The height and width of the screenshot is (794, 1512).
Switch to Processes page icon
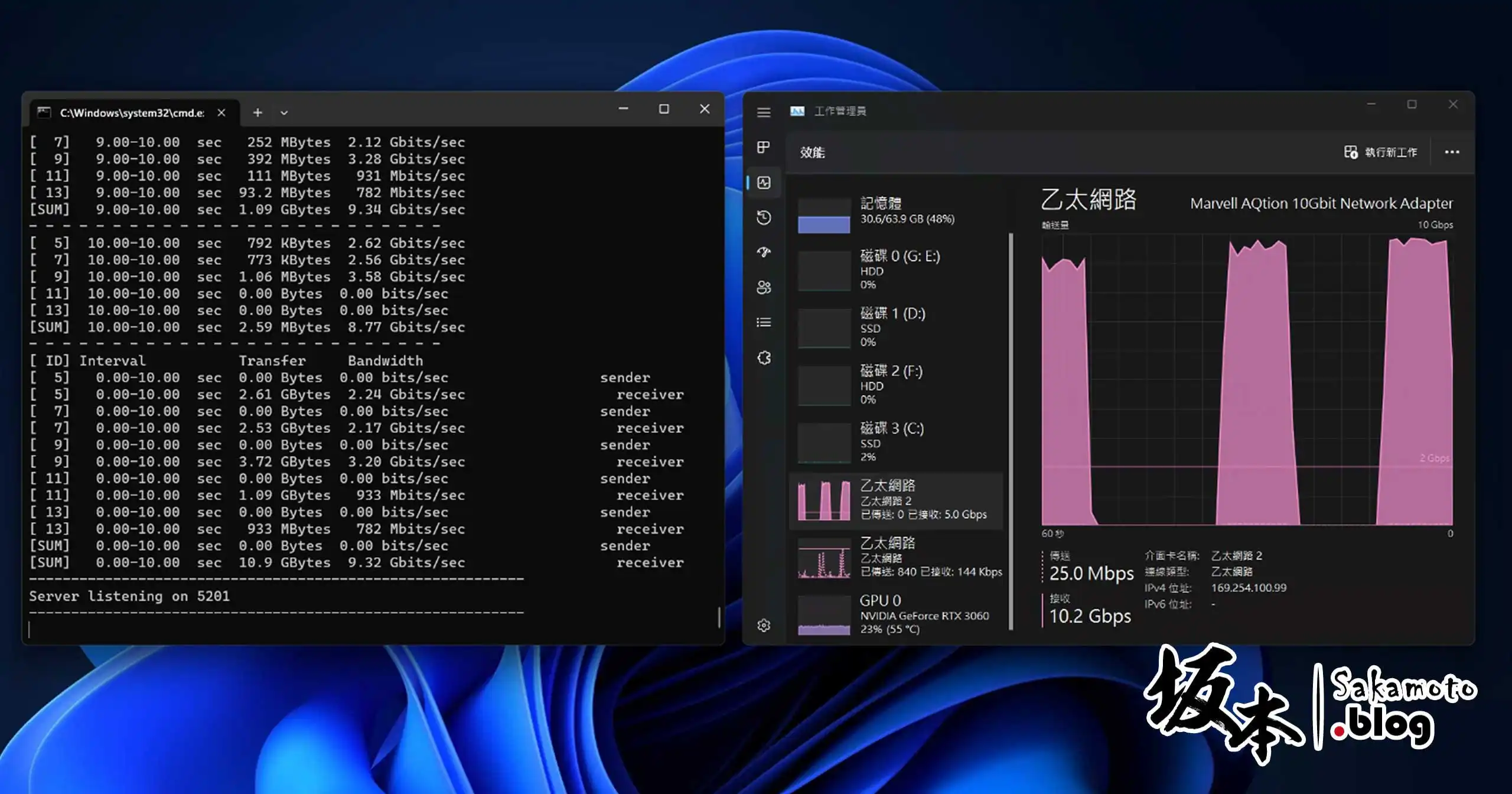pyautogui.click(x=764, y=147)
